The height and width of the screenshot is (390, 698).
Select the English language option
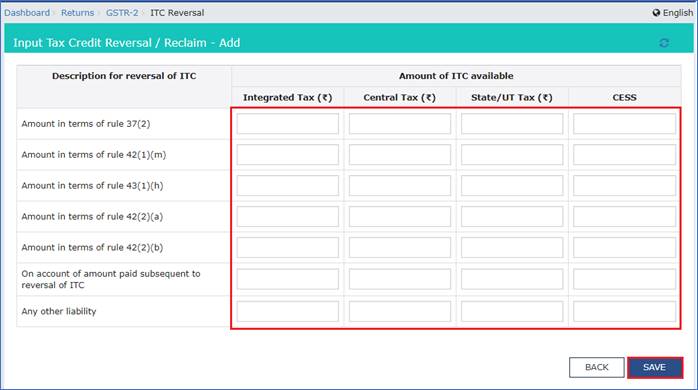[678, 13]
